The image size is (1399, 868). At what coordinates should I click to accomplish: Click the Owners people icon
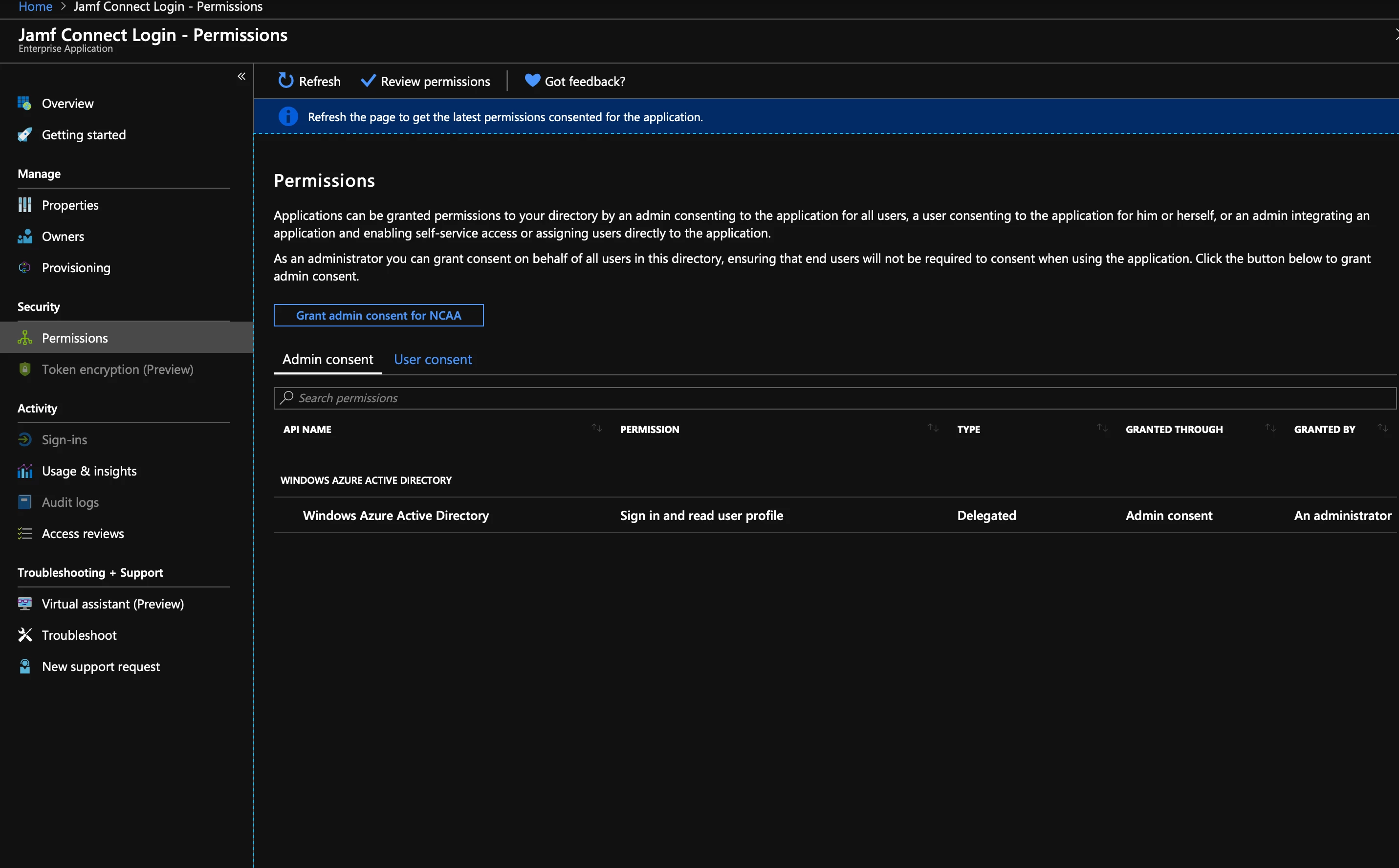pyautogui.click(x=24, y=237)
